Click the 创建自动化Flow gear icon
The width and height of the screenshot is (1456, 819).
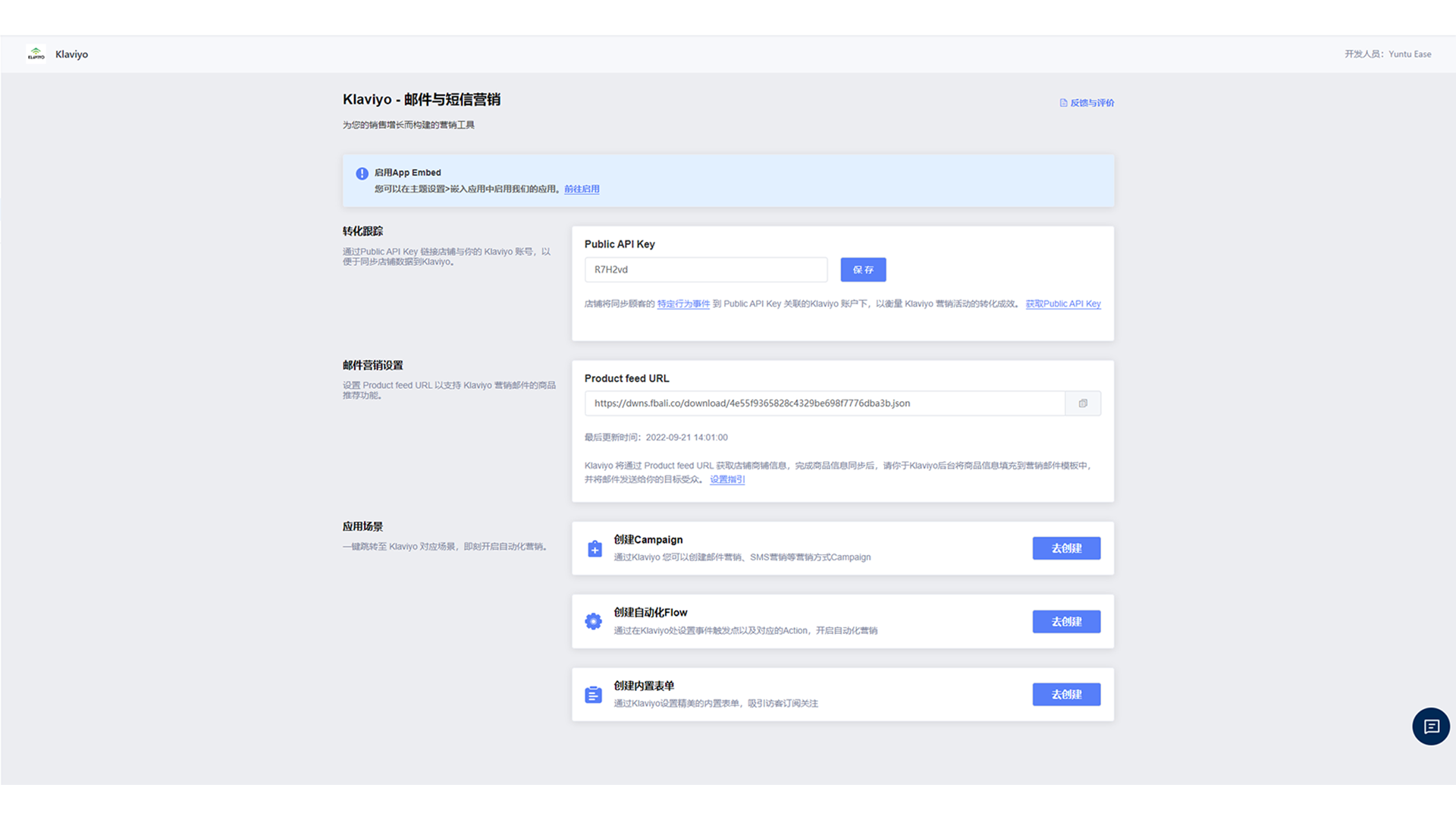pos(593,622)
